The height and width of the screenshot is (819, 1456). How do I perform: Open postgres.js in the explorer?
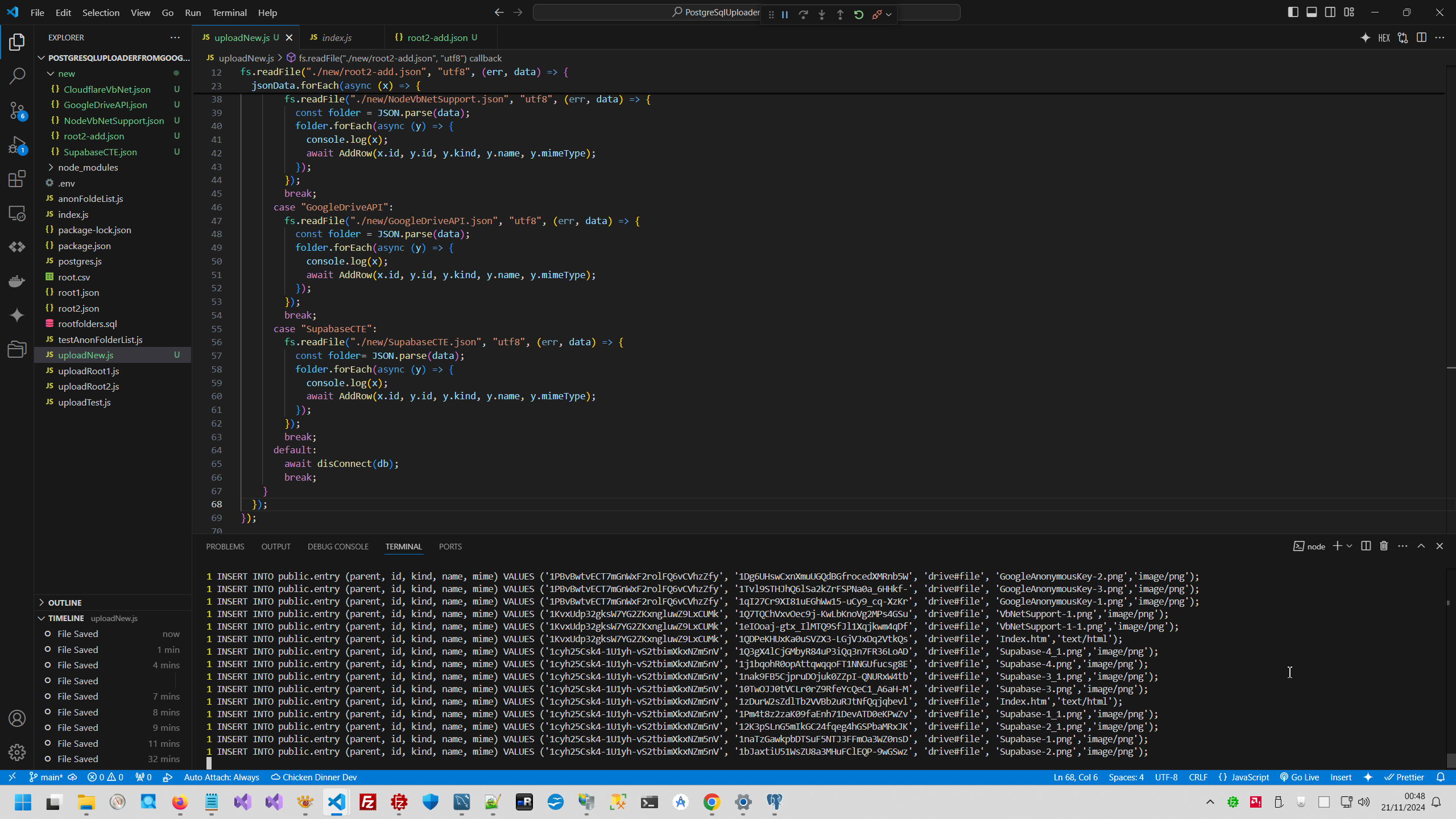click(80, 261)
